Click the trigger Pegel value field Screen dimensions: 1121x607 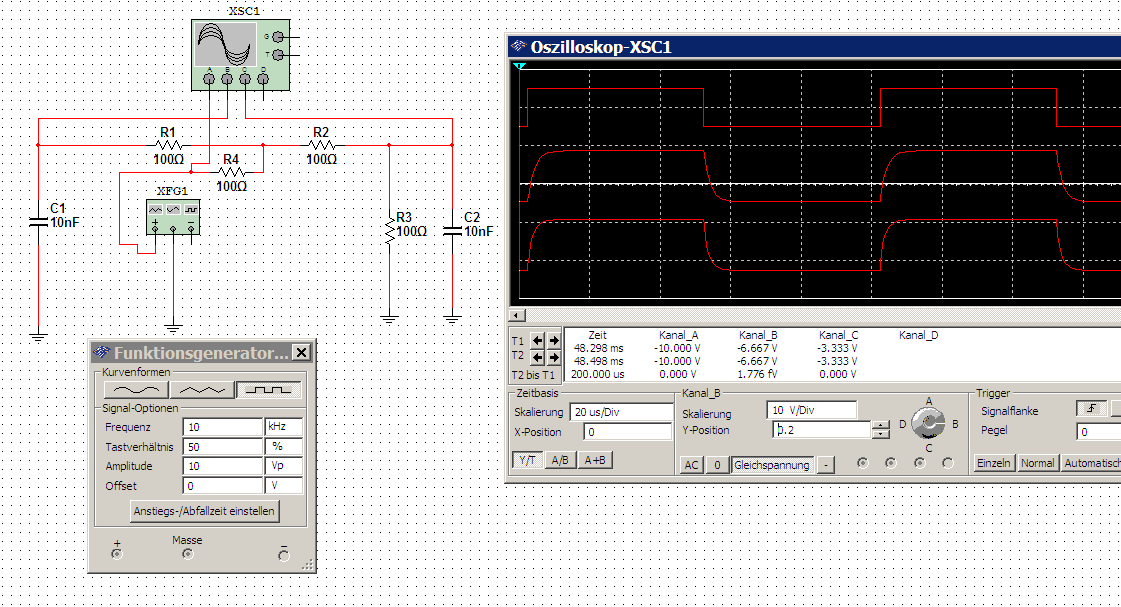tap(1099, 431)
